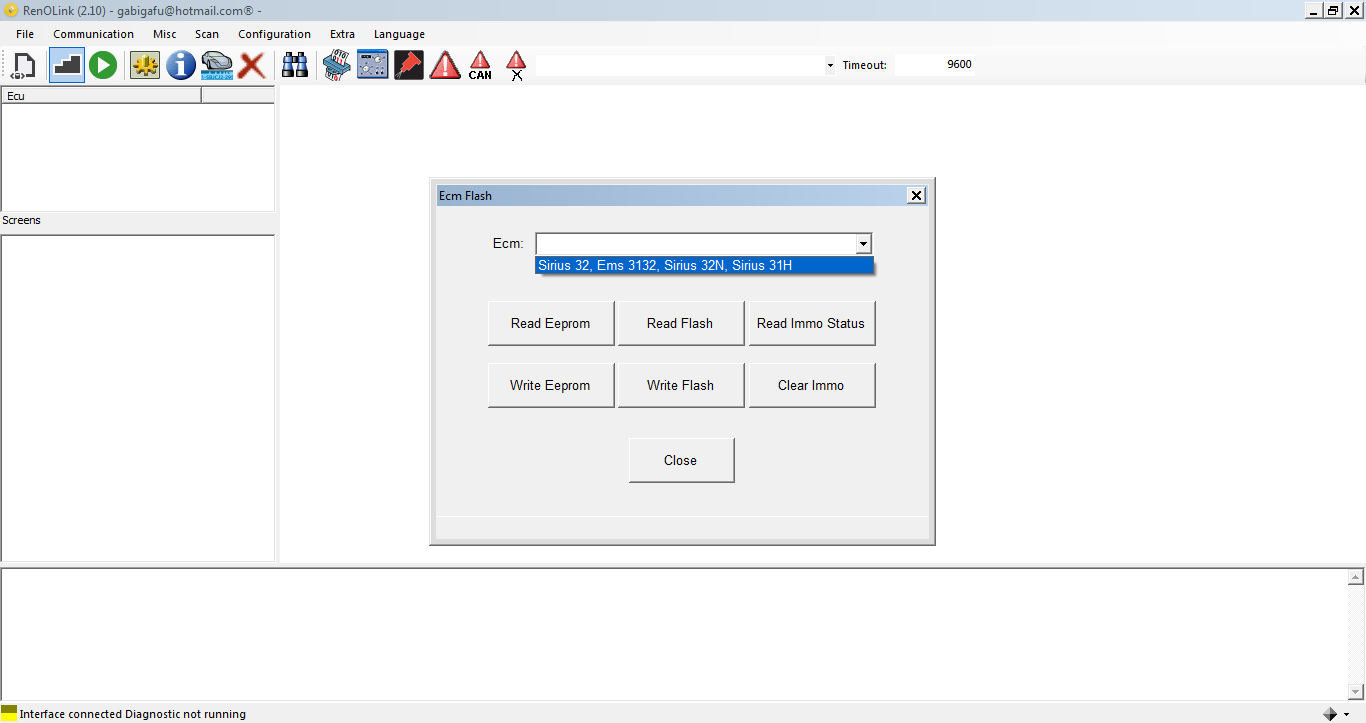Open the Scan menu

207,34
